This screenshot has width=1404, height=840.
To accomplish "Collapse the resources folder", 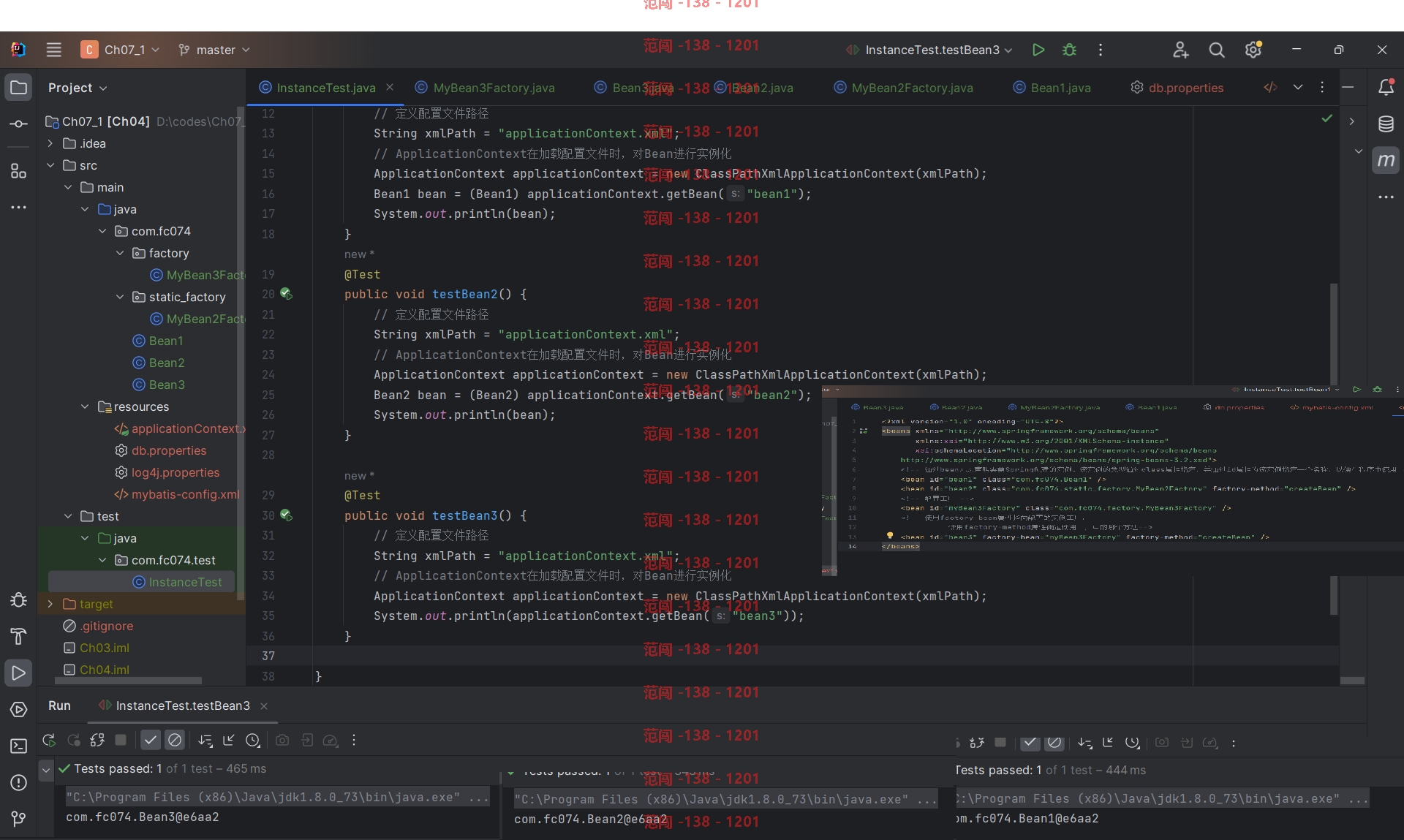I will [x=85, y=406].
